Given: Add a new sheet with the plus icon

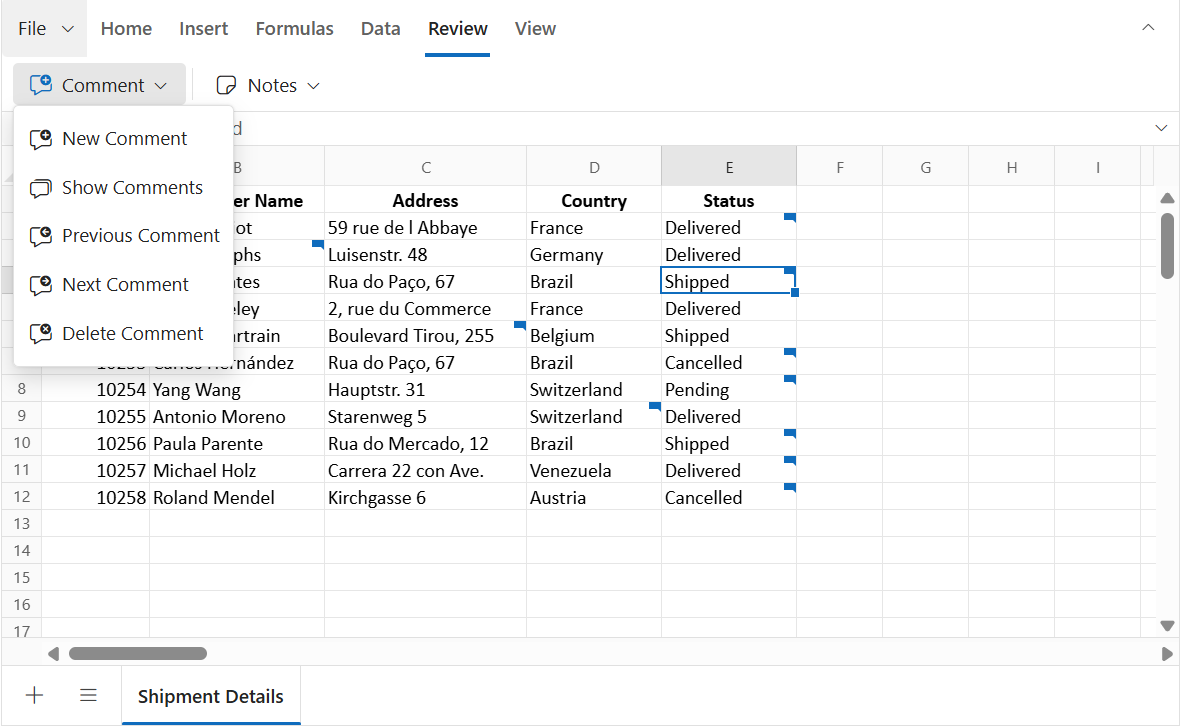Looking at the screenshot, I should [34, 695].
